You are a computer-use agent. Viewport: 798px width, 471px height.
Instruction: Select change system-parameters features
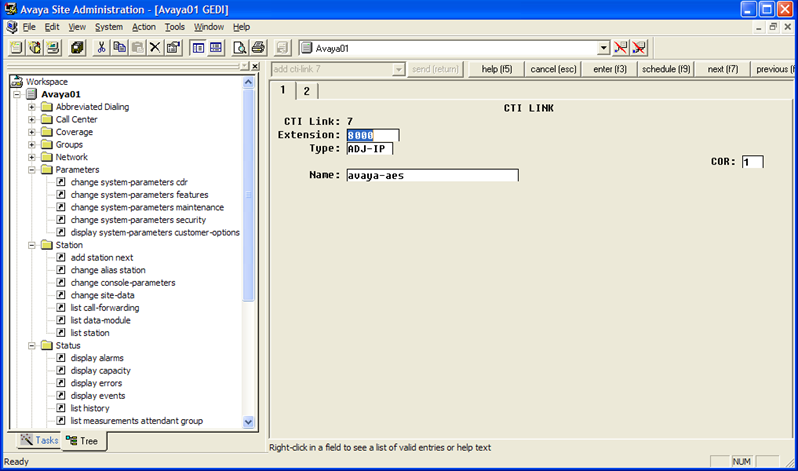(x=139, y=195)
